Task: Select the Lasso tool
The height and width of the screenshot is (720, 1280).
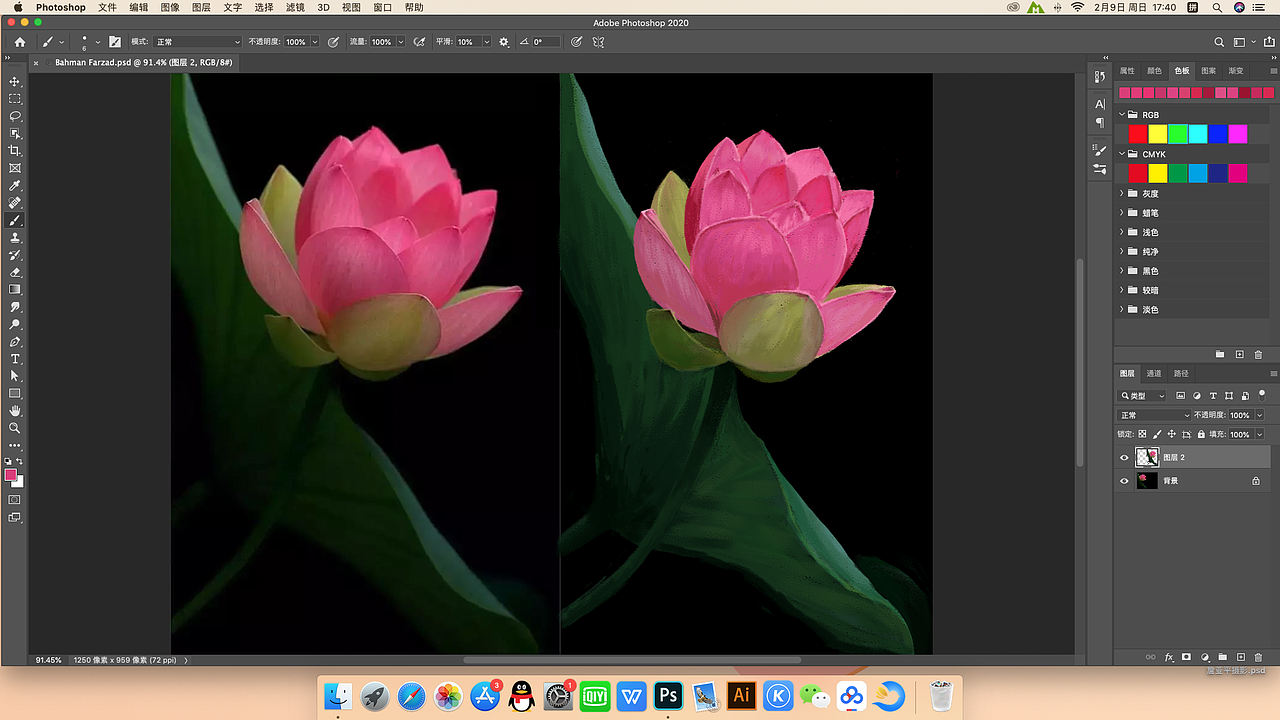Action: click(x=15, y=116)
